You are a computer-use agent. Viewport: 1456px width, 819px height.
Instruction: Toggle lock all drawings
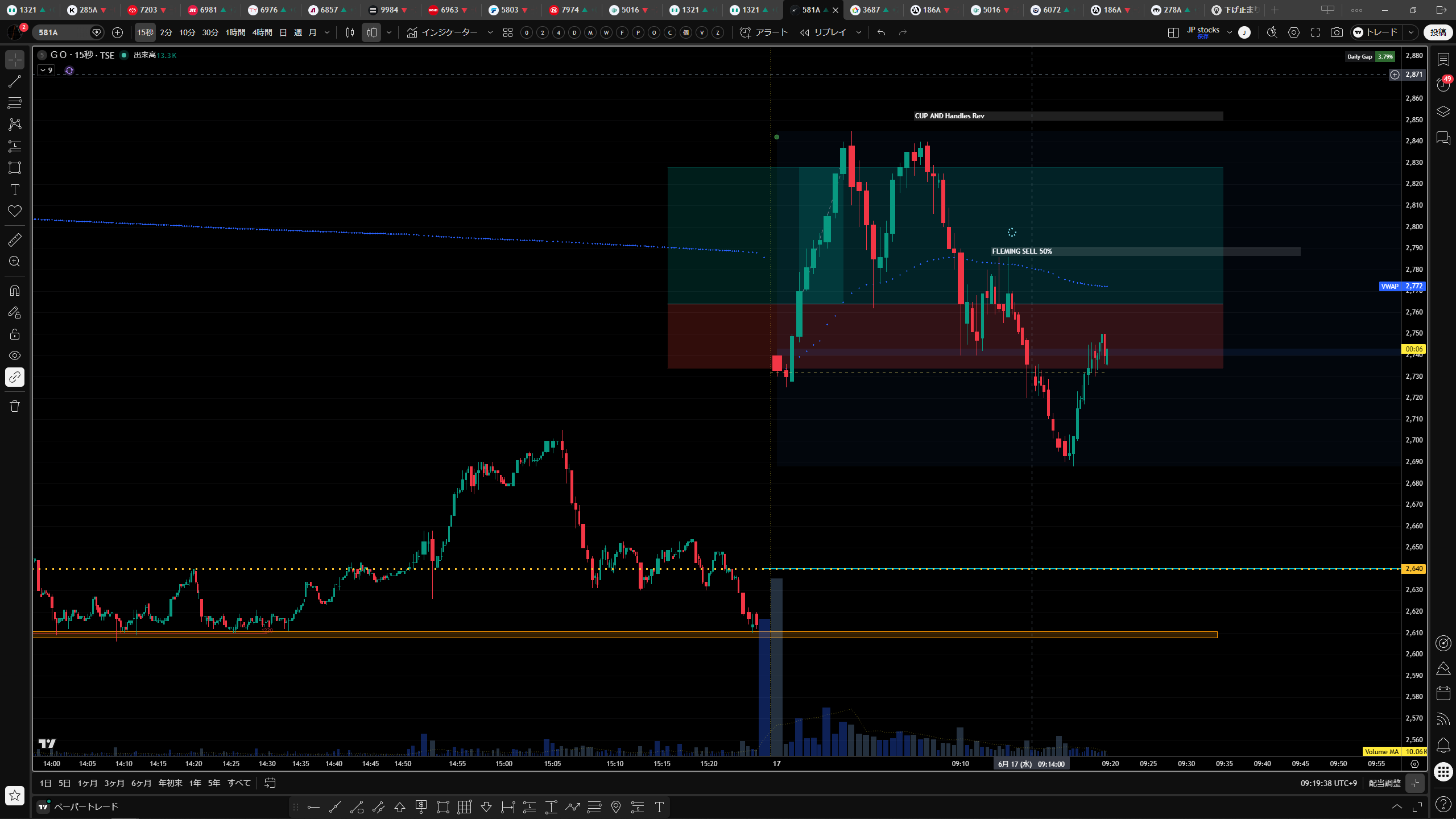(x=15, y=334)
